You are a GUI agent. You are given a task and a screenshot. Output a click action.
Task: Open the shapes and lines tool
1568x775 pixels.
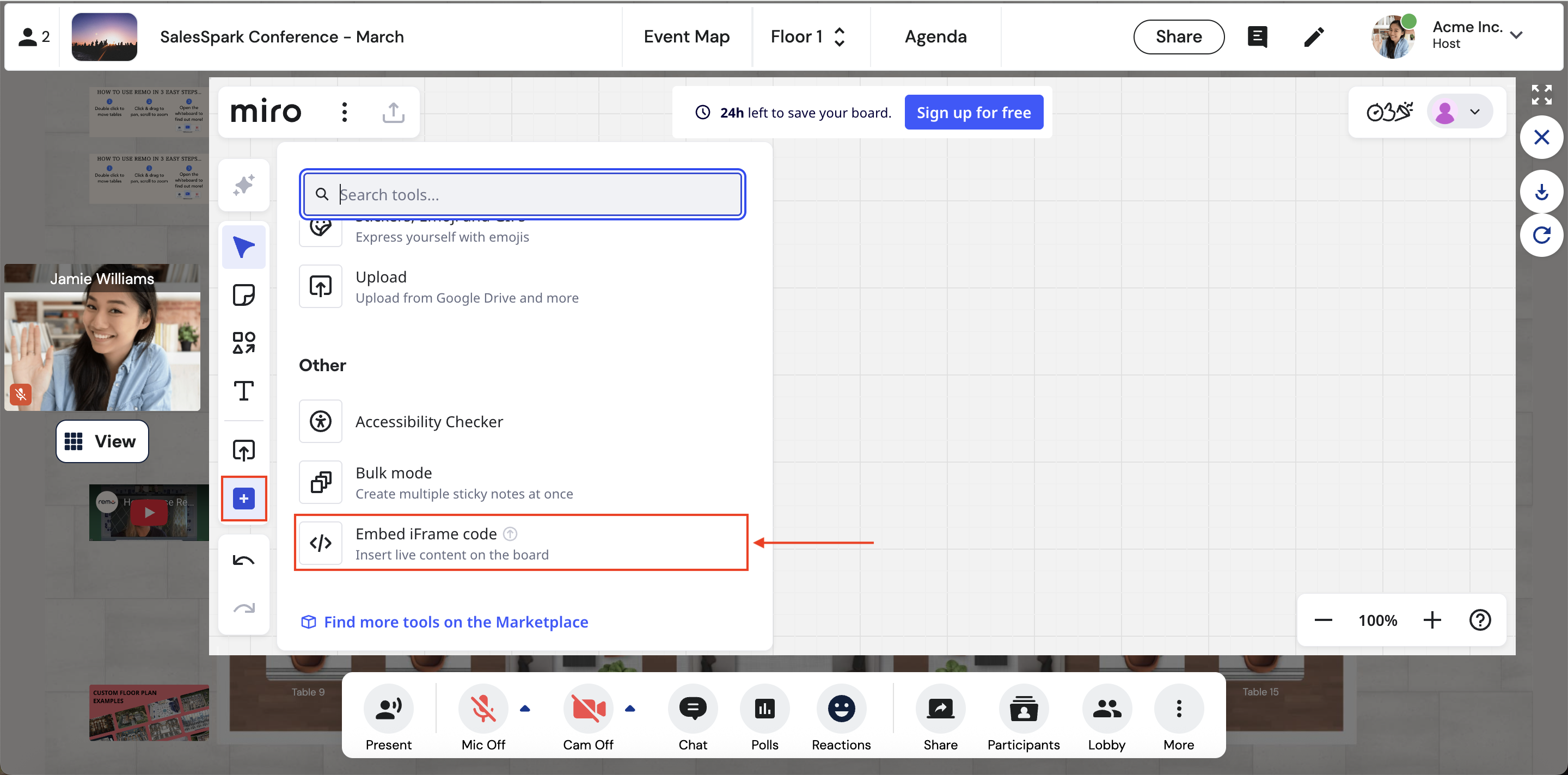click(243, 342)
